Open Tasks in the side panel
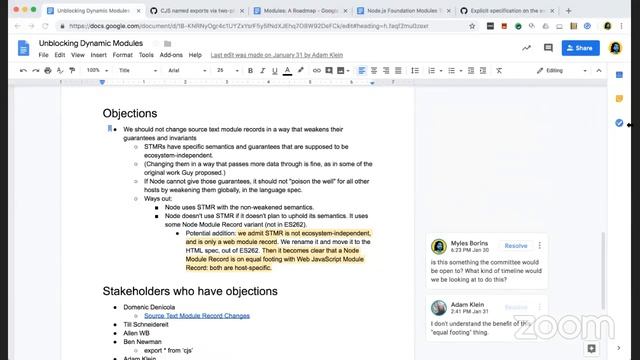The image size is (640, 360). [619, 123]
